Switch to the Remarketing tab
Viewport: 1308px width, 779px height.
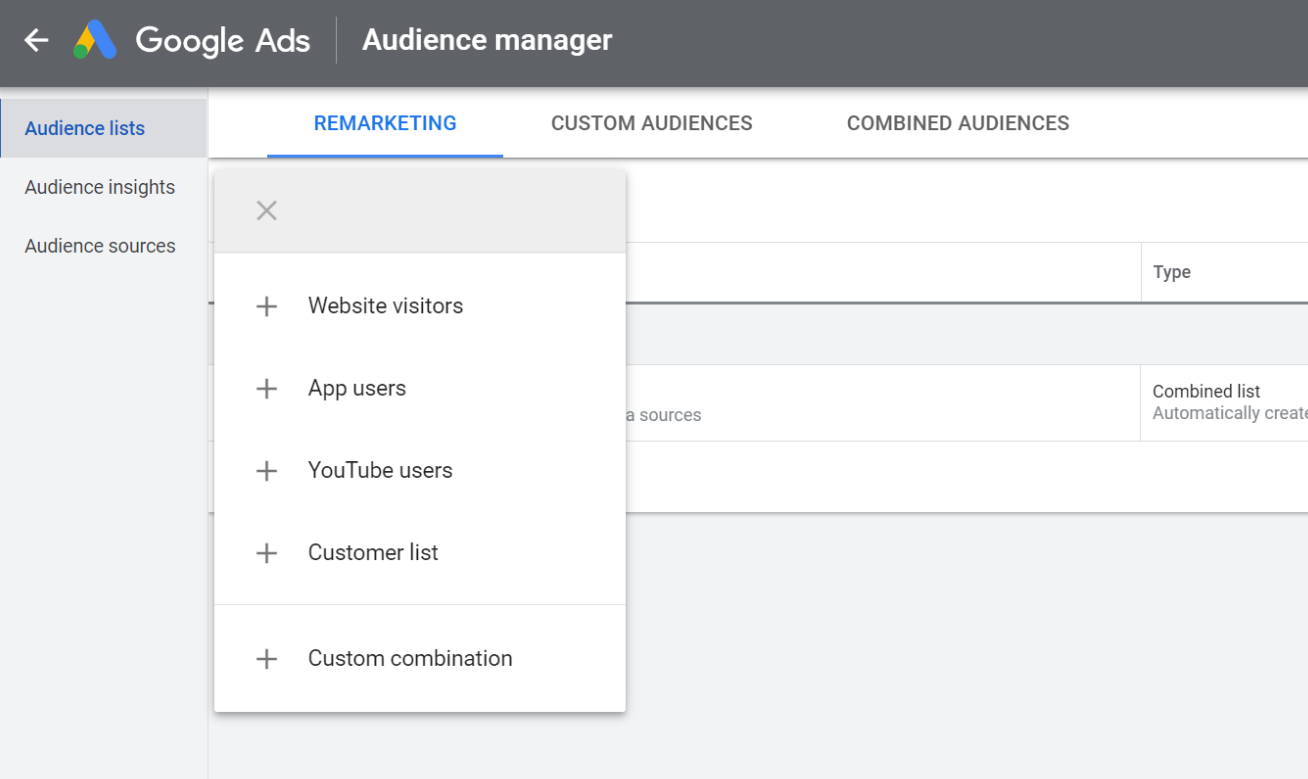pos(385,123)
